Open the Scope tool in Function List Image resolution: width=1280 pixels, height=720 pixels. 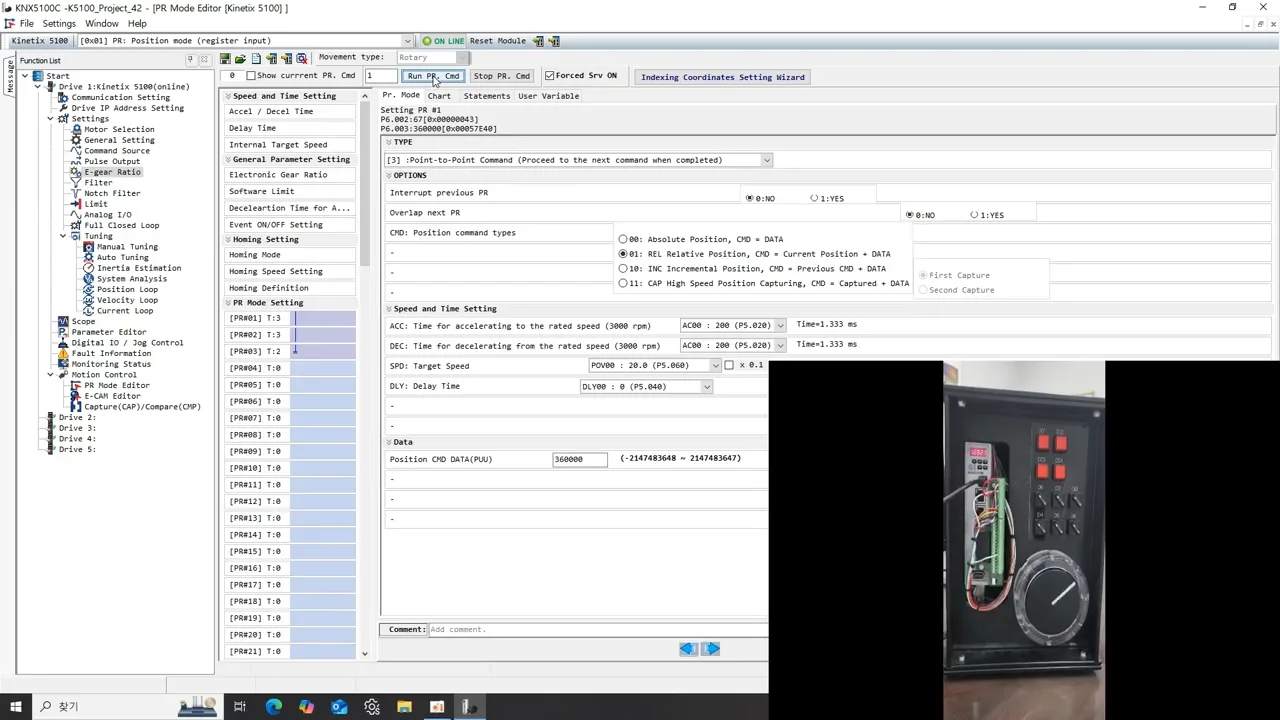[x=83, y=321]
